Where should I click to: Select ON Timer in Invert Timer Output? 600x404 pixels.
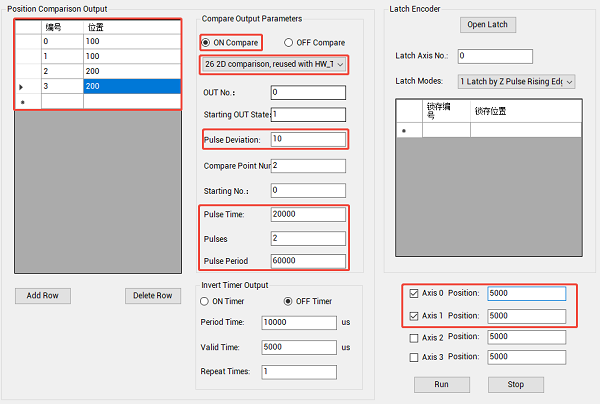click(x=207, y=302)
